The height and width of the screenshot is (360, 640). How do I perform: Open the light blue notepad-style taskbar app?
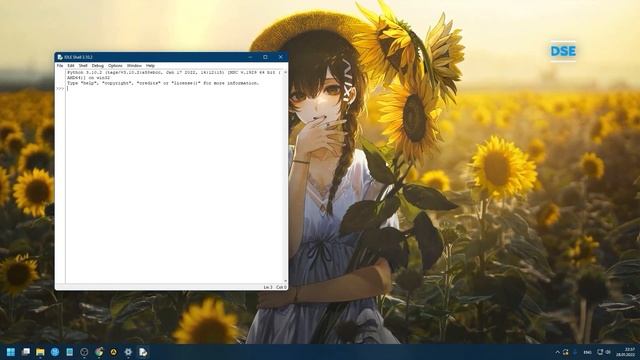coord(69,352)
